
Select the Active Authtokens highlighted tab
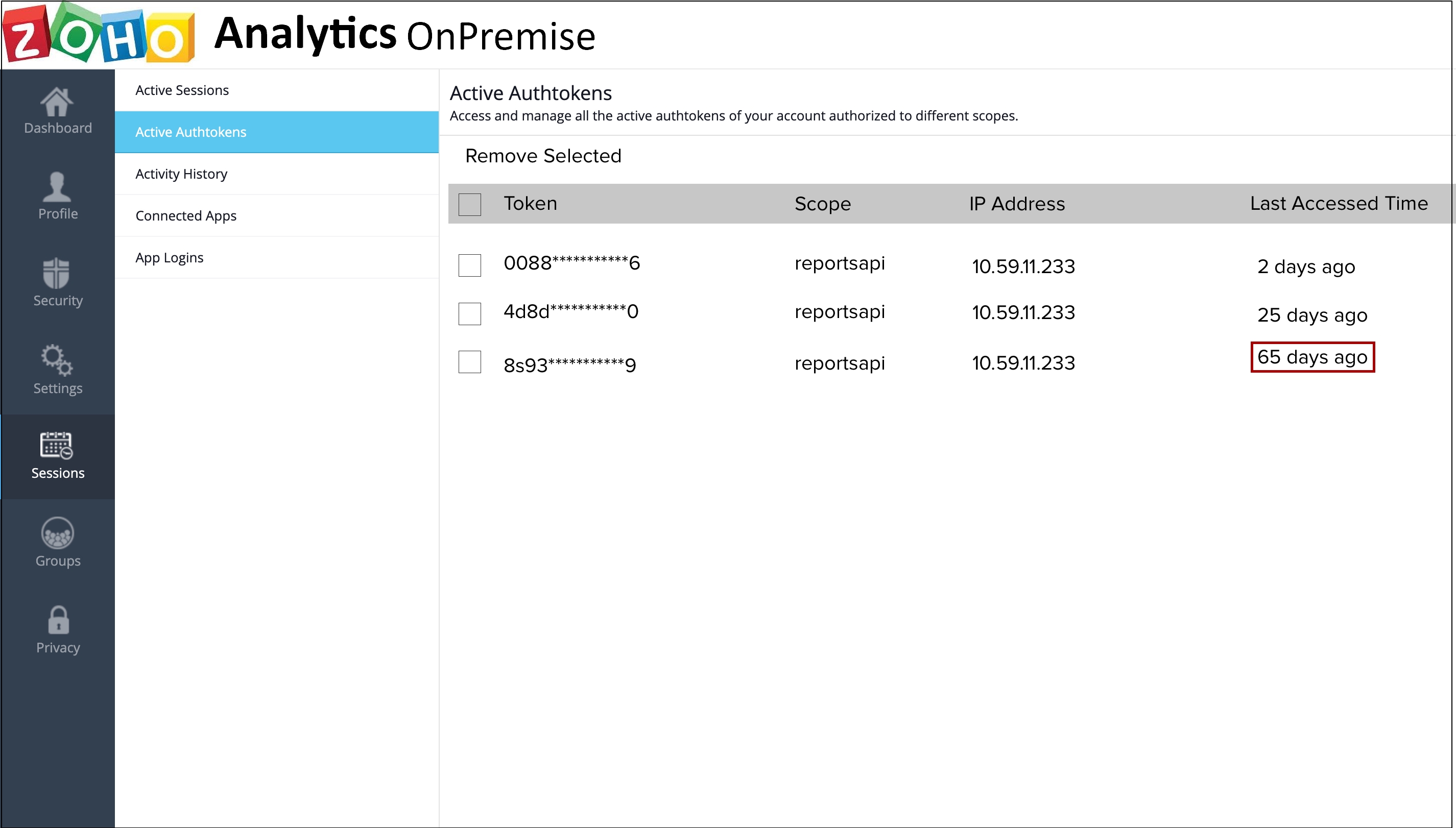click(190, 132)
